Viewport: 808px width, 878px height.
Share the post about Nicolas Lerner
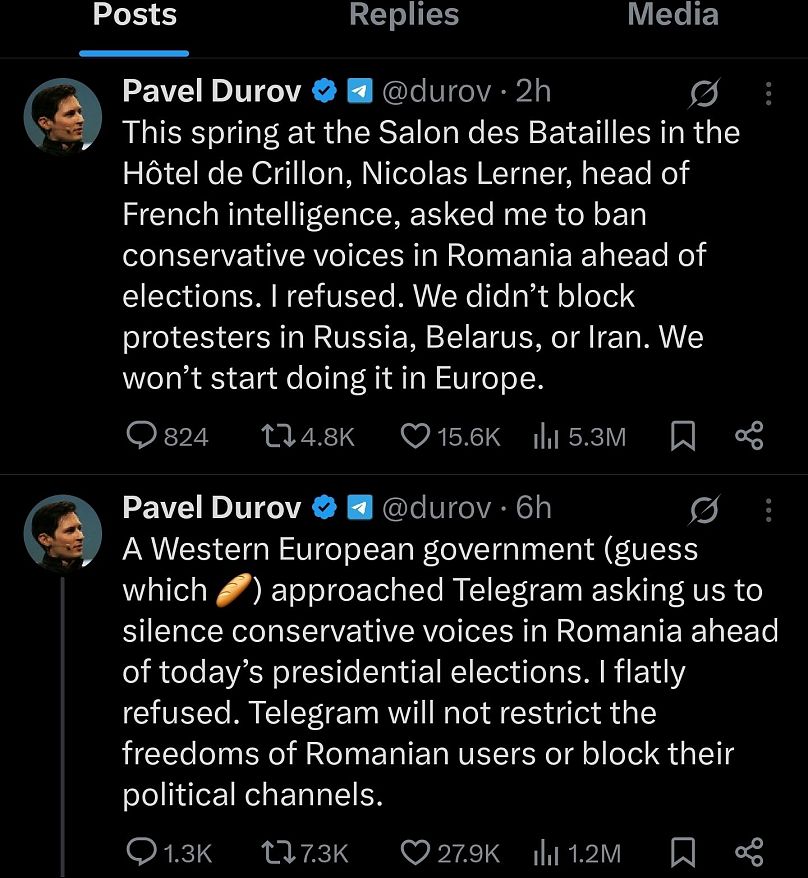(749, 436)
